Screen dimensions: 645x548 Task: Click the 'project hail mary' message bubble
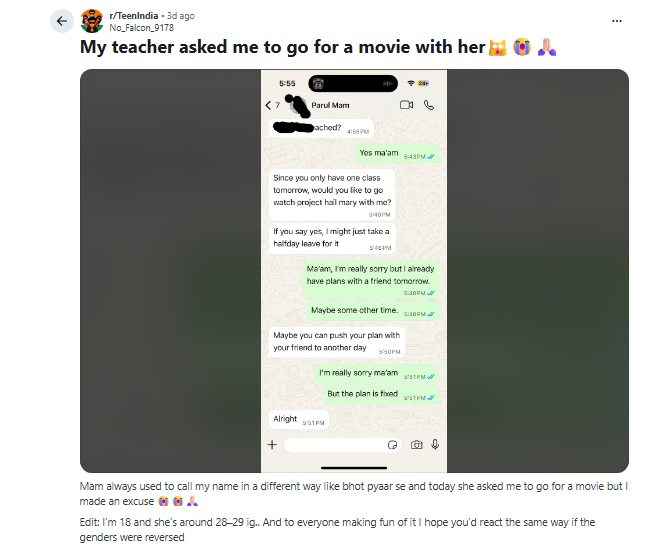pyautogui.click(x=332, y=195)
